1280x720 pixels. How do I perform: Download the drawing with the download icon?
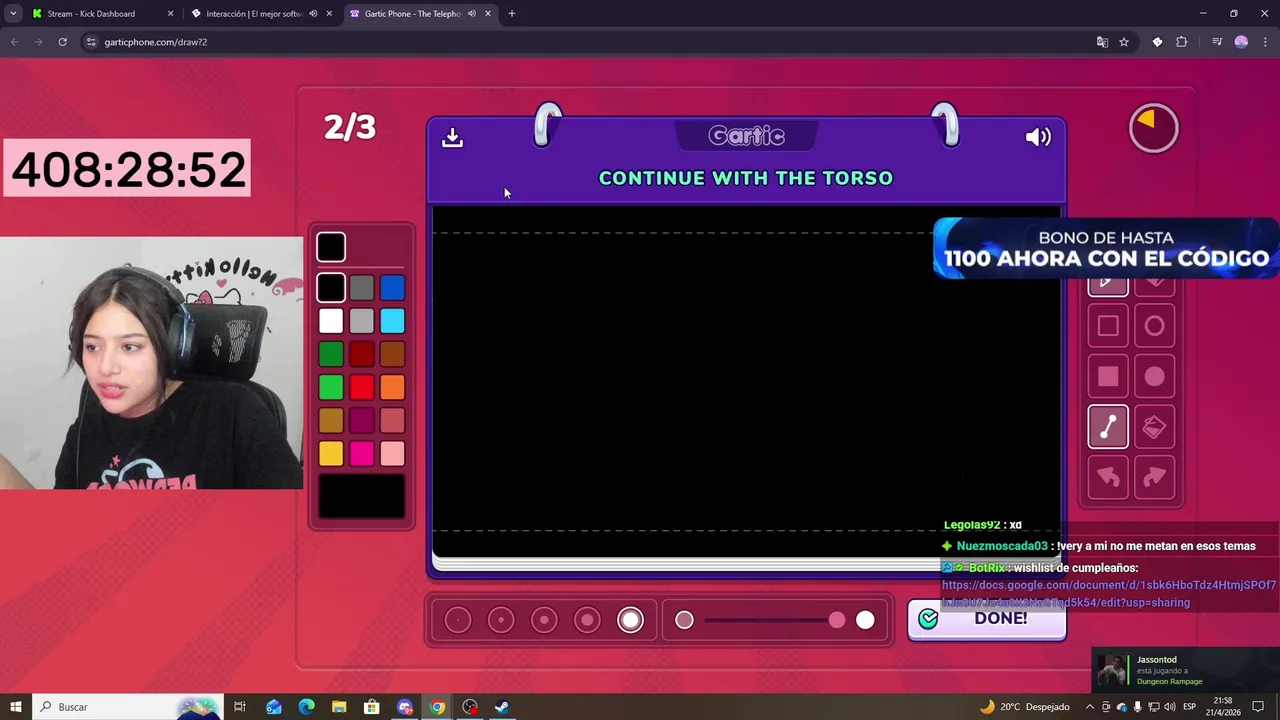(x=452, y=137)
